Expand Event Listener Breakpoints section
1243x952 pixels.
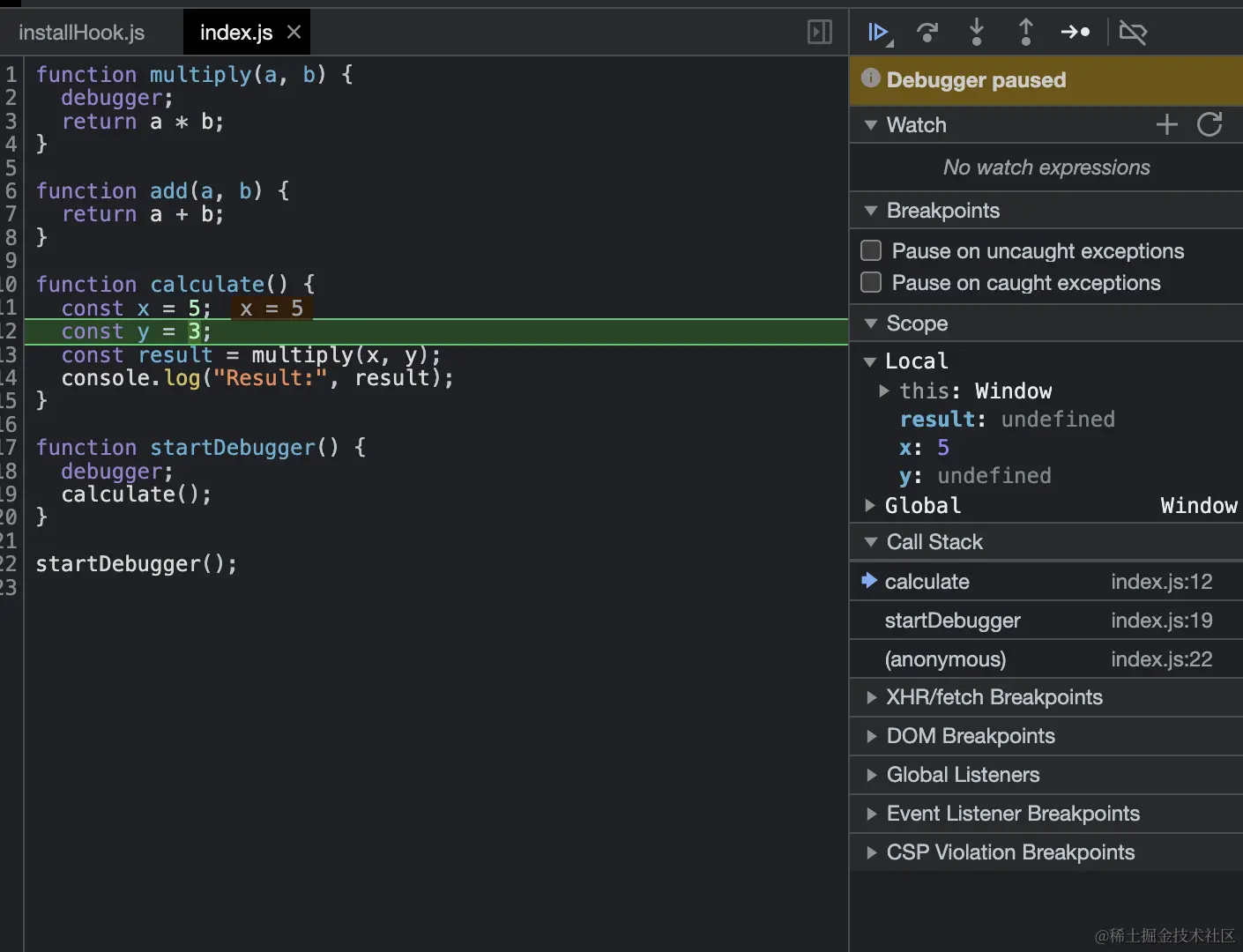871,814
